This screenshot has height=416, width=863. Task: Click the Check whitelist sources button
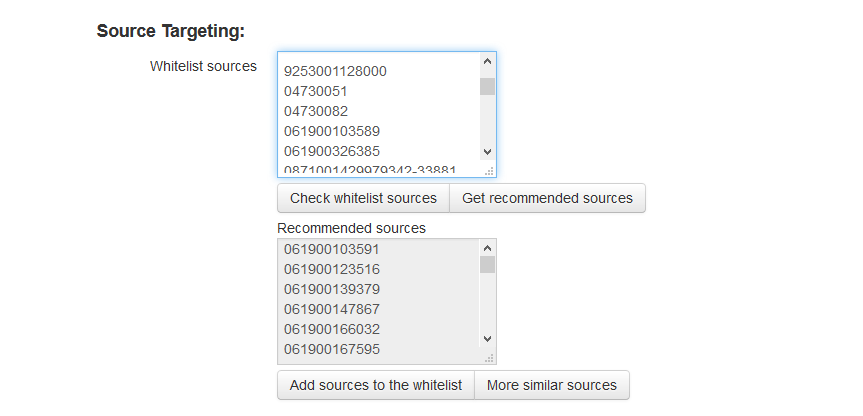363,198
